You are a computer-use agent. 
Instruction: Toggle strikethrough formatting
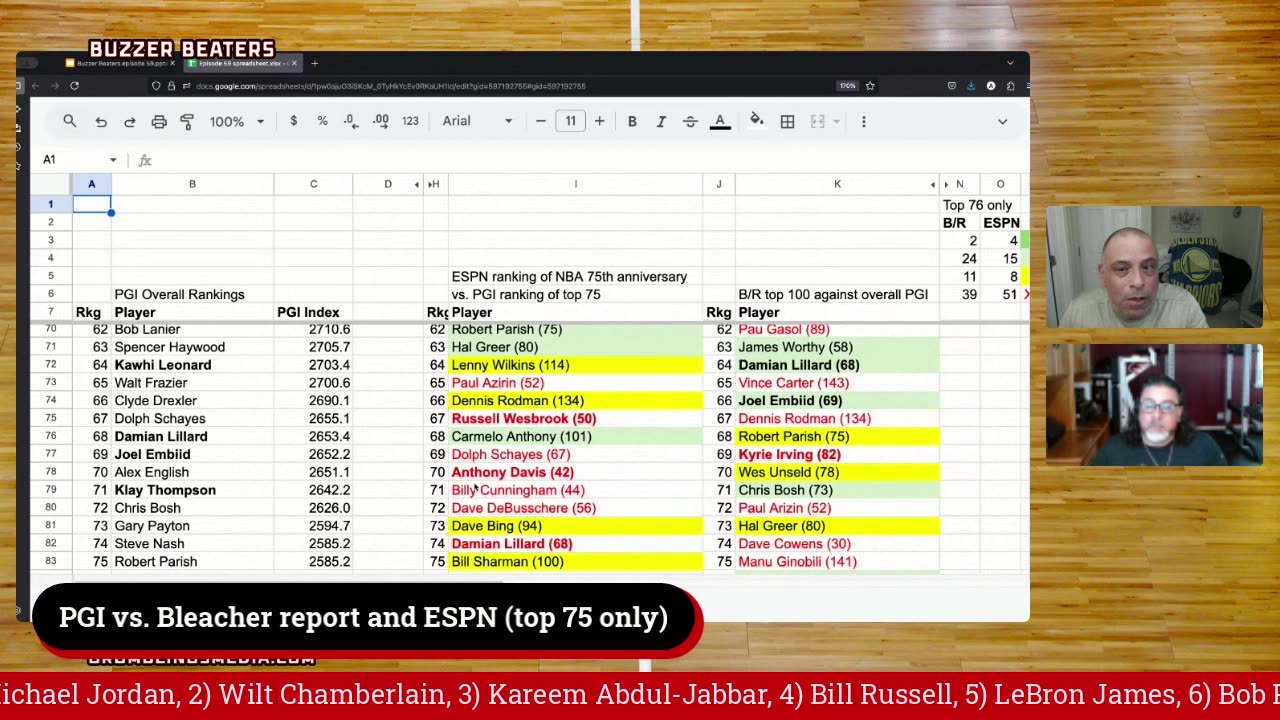(x=690, y=121)
